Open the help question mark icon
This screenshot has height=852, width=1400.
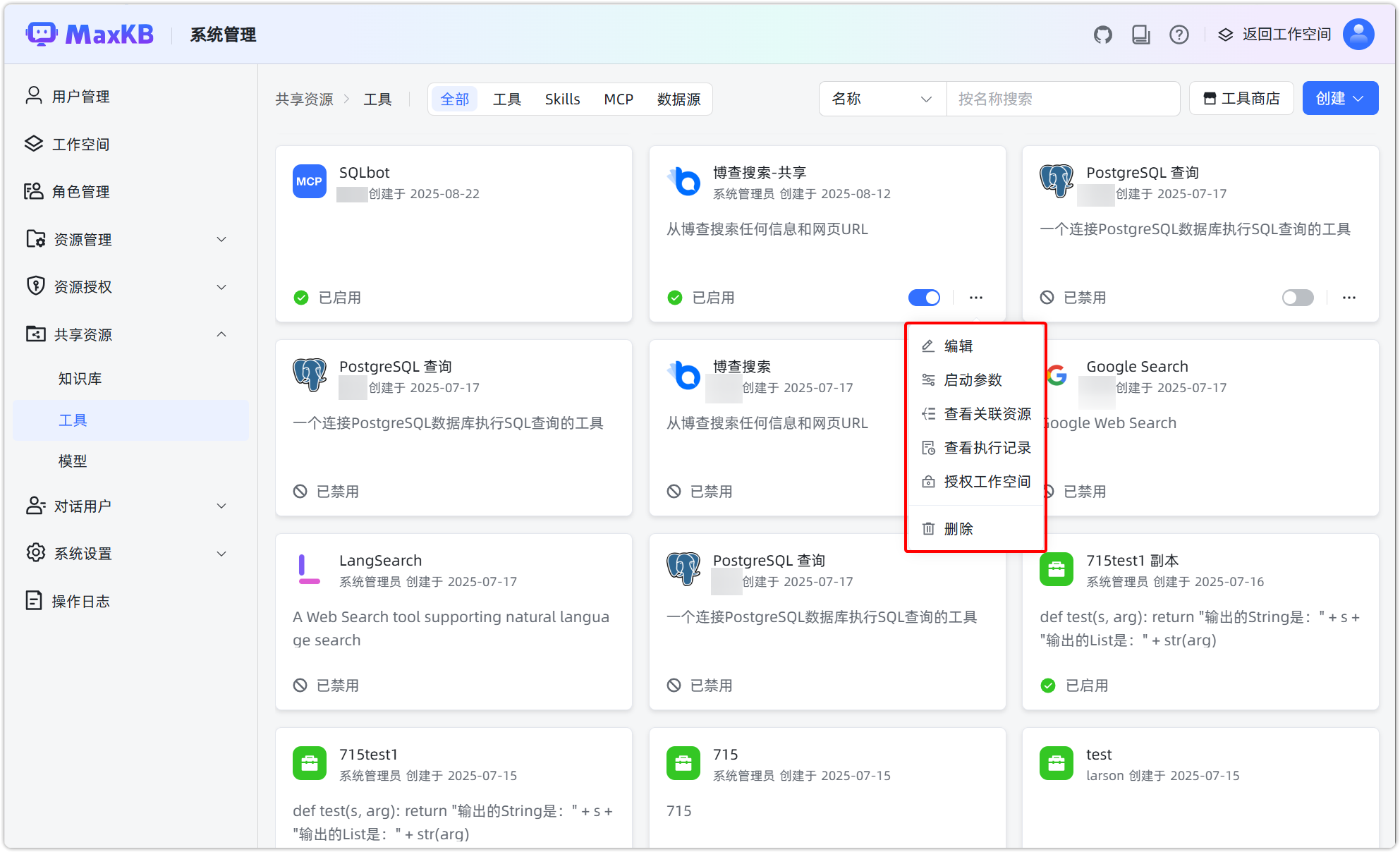(1179, 34)
